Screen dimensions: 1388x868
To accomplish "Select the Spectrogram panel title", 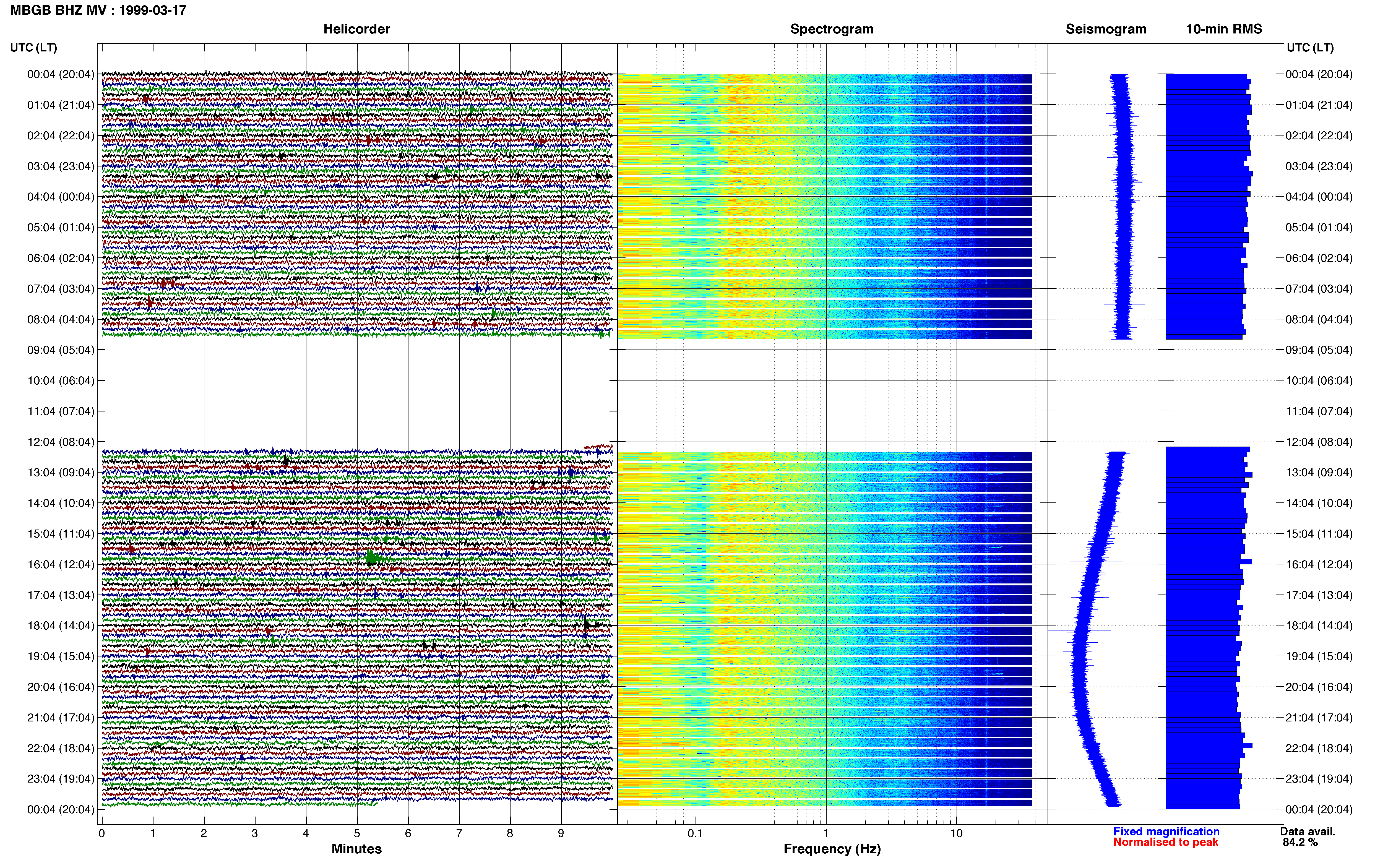I will click(x=832, y=29).
